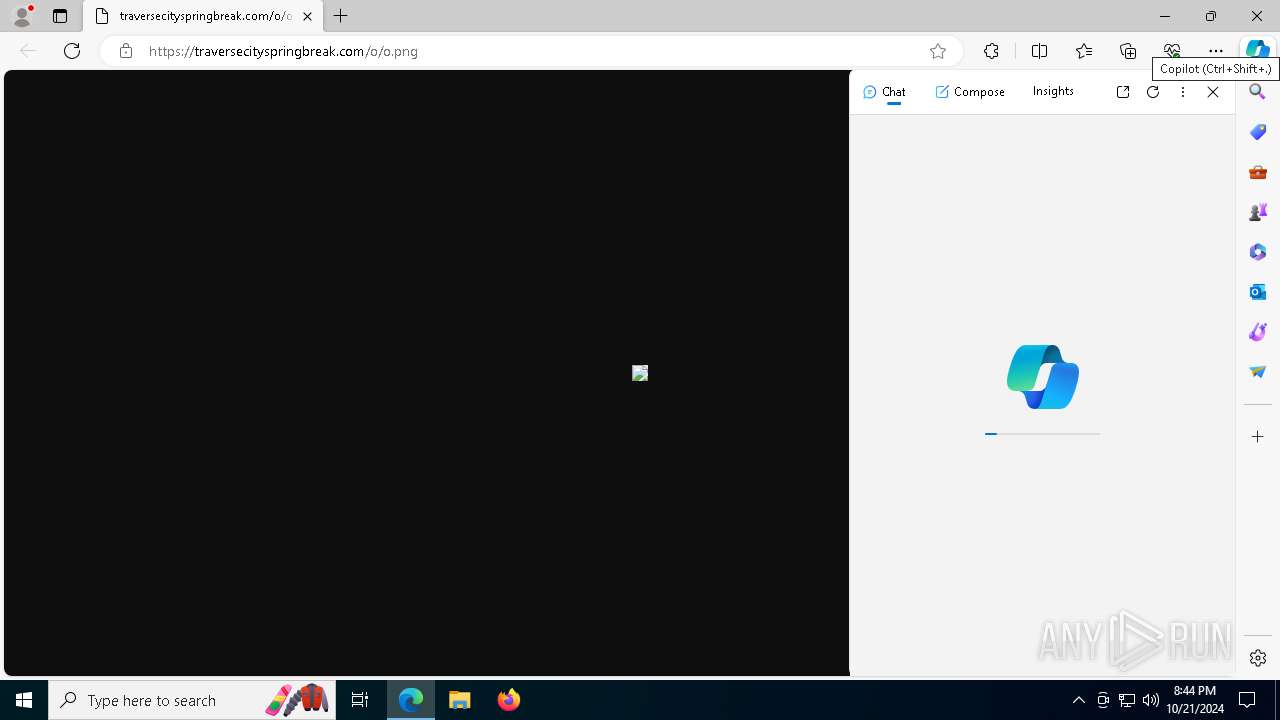Open the Favorites list icon

(x=1084, y=51)
